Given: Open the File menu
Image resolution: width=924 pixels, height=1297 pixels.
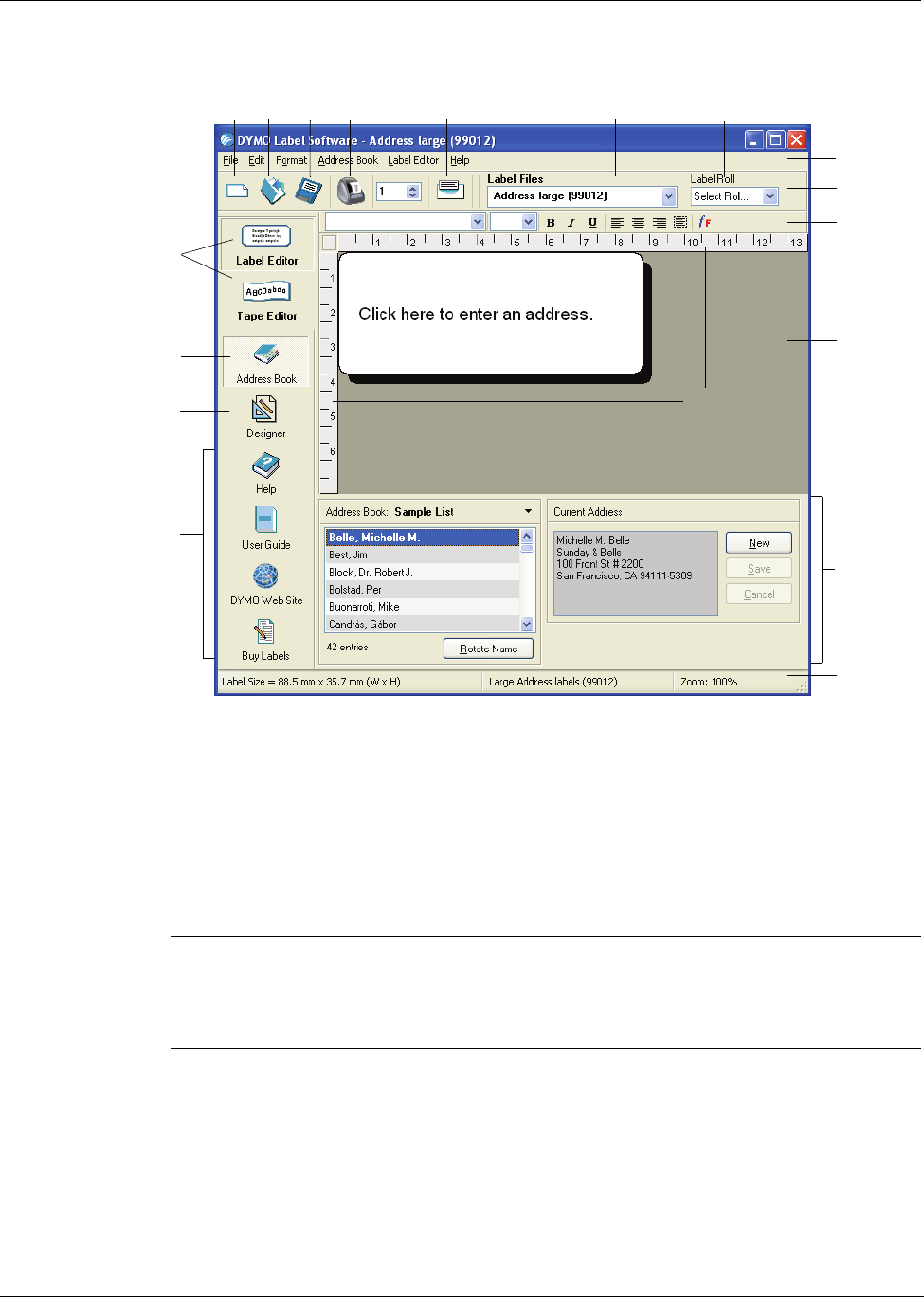Looking at the screenshot, I should click(x=230, y=161).
